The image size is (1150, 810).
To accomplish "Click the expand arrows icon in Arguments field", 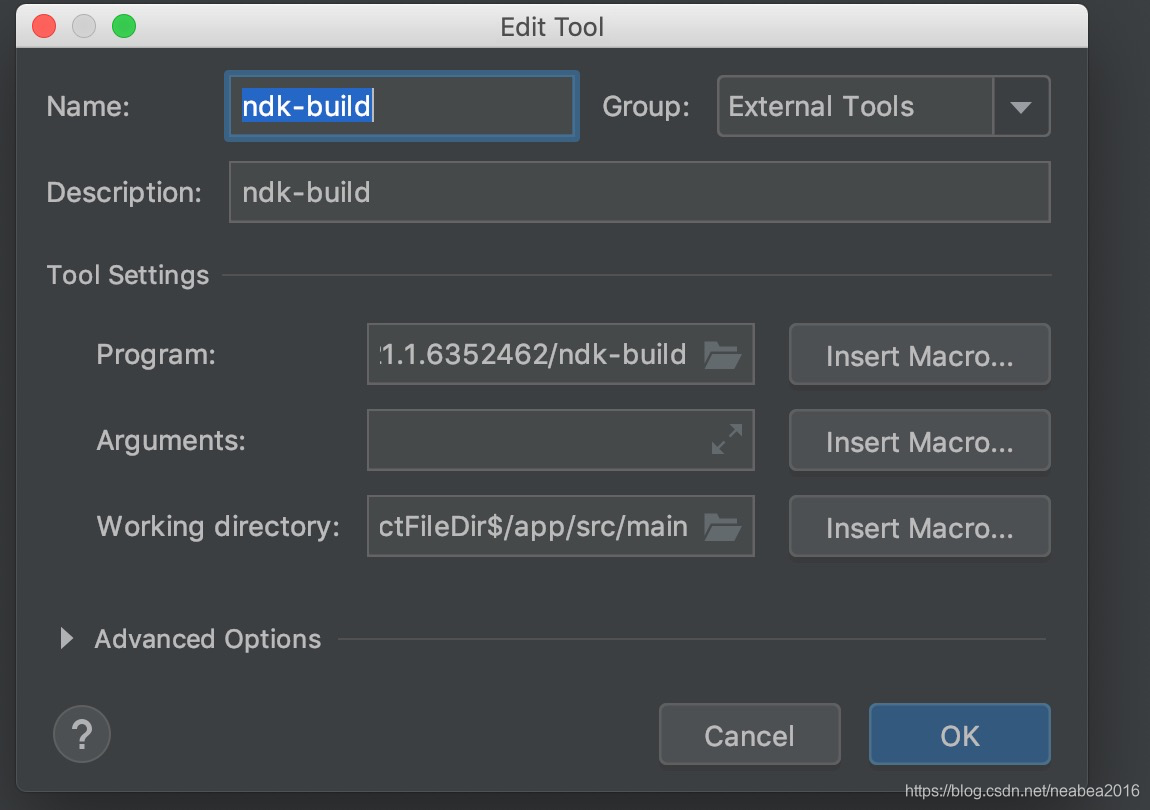I will pos(726,440).
